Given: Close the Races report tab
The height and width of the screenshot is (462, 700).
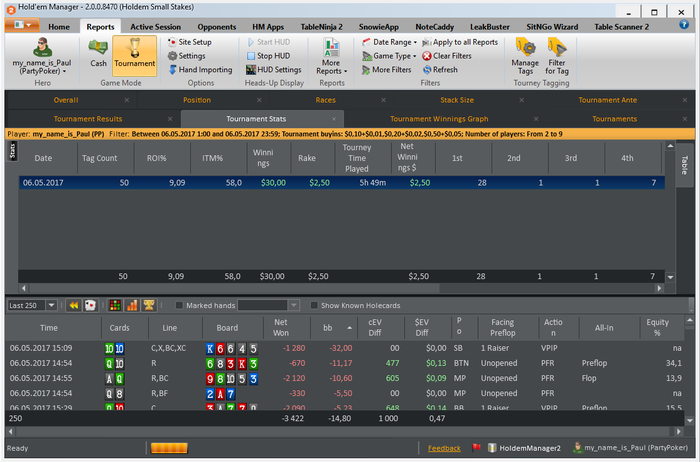Looking at the screenshot, I should pos(383,100).
